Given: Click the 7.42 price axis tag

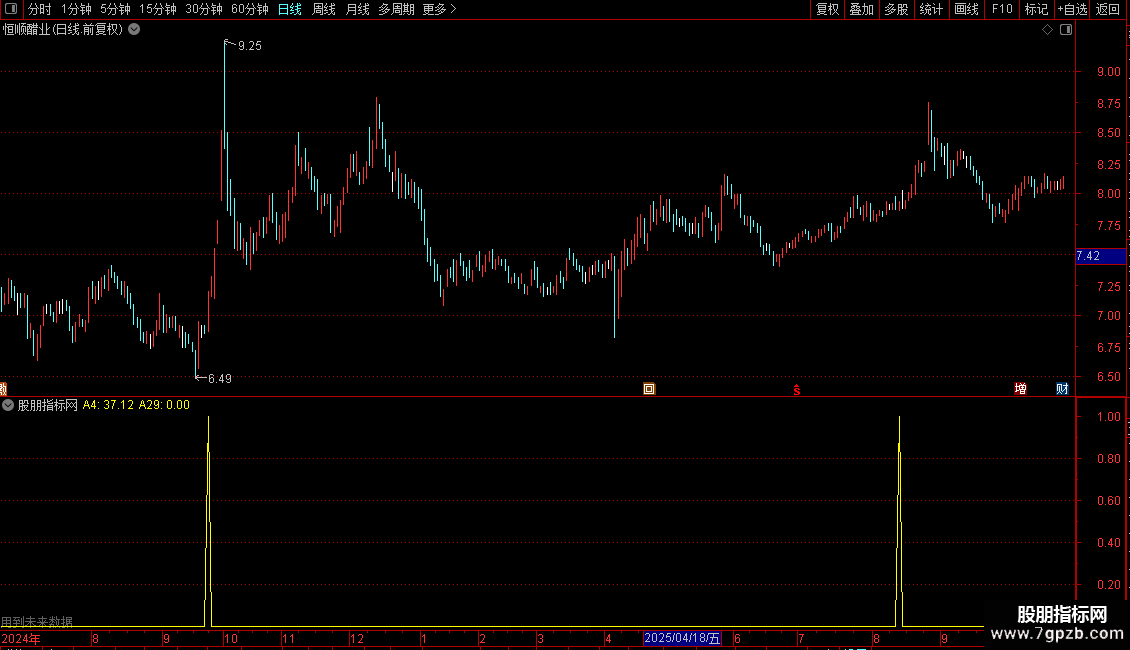Looking at the screenshot, I should click(x=1100, y=256).
